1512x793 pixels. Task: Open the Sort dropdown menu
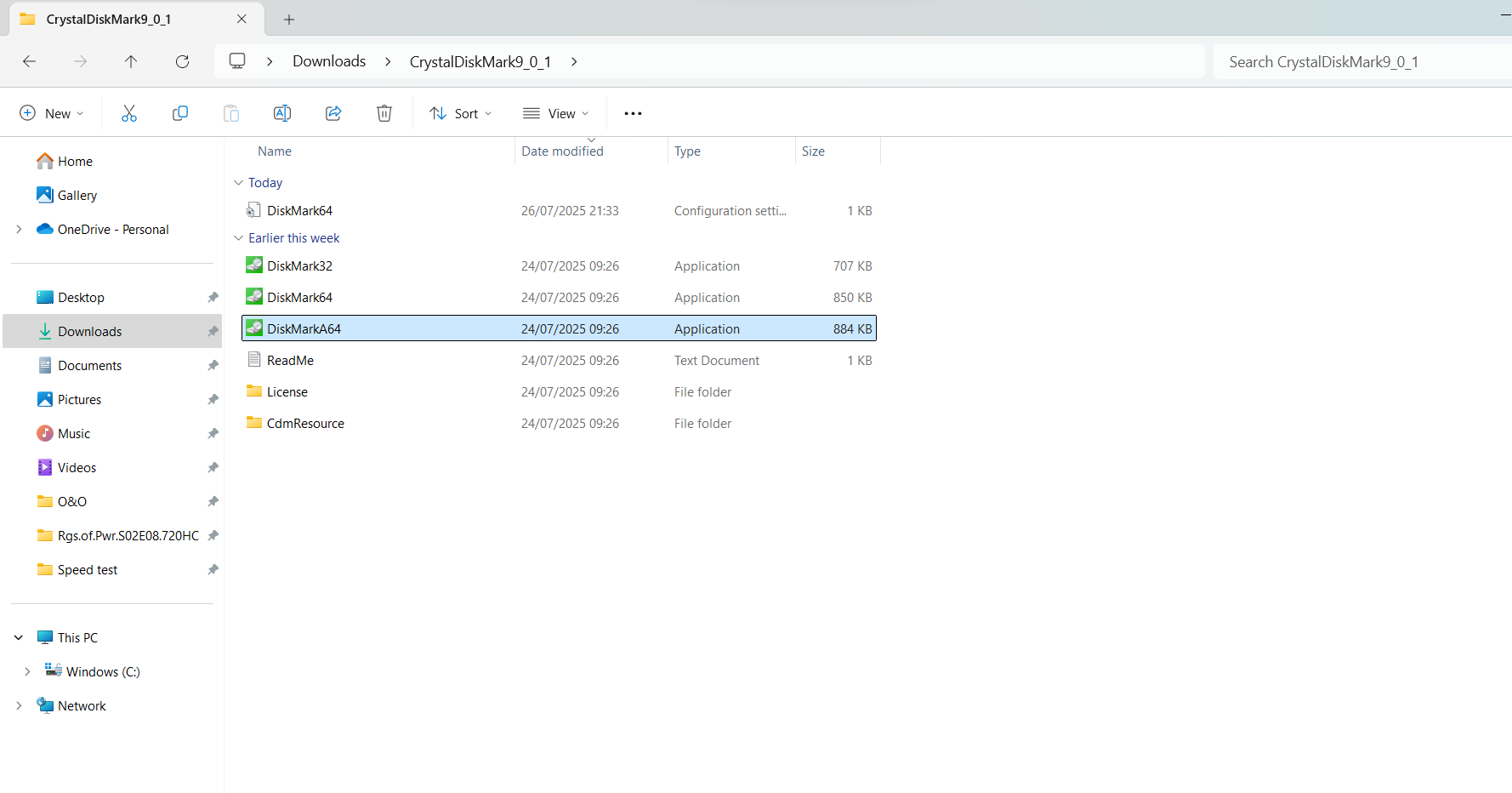460,112
